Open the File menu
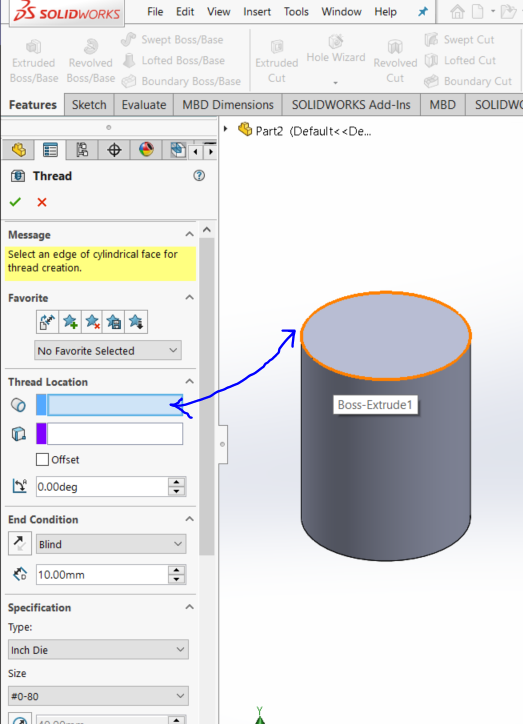 tap(155, 12)
